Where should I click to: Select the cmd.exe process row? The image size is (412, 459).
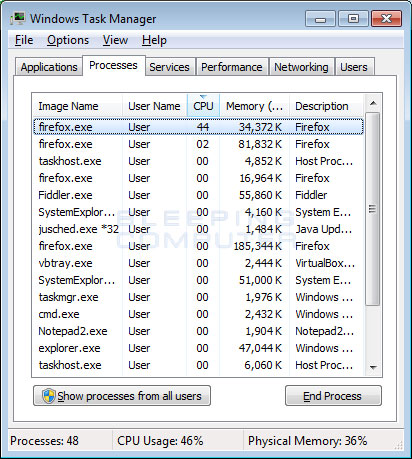(x=198, y=314)
